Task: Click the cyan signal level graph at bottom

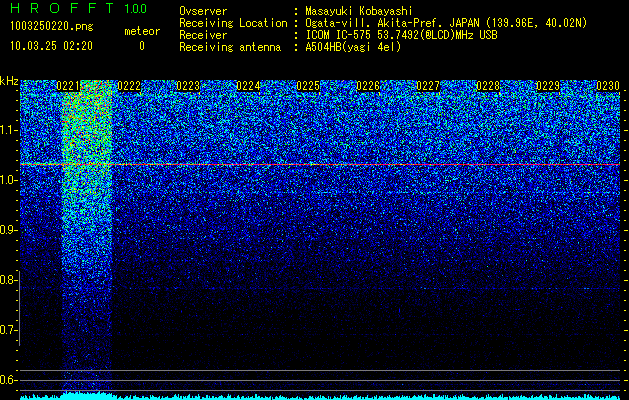Action: tap(320, 397)
